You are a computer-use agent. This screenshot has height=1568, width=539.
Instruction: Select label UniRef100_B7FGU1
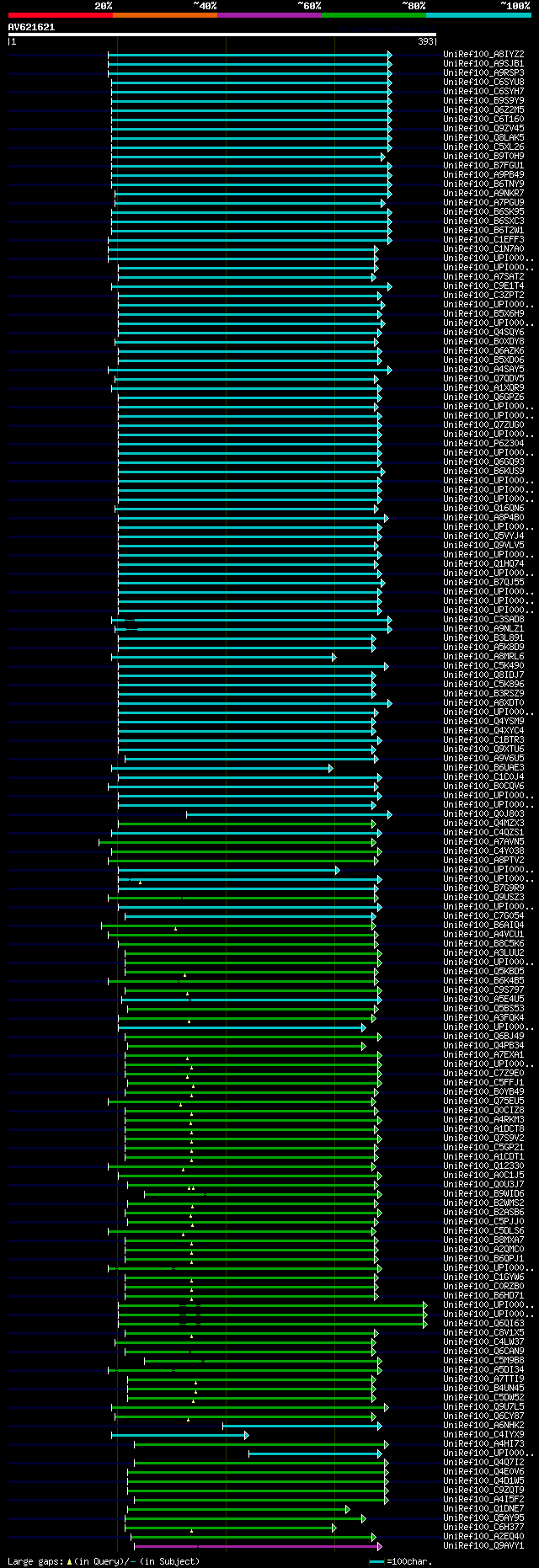click(483, 165)
